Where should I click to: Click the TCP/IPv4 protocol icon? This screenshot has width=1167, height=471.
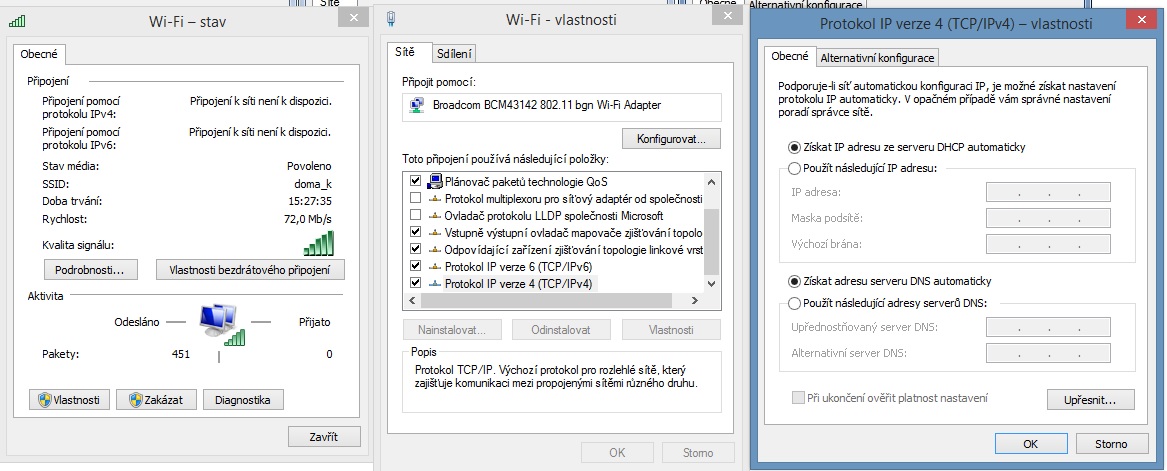pyautogui.click(x=435, y=283)
